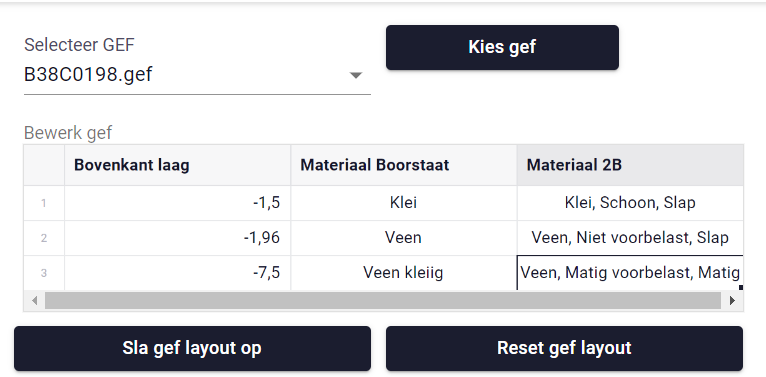Open the Selecteer GEF dropdown arrow
Image resolution: width=766 pixels, height=377 pixels.
[x=356, y=75]
